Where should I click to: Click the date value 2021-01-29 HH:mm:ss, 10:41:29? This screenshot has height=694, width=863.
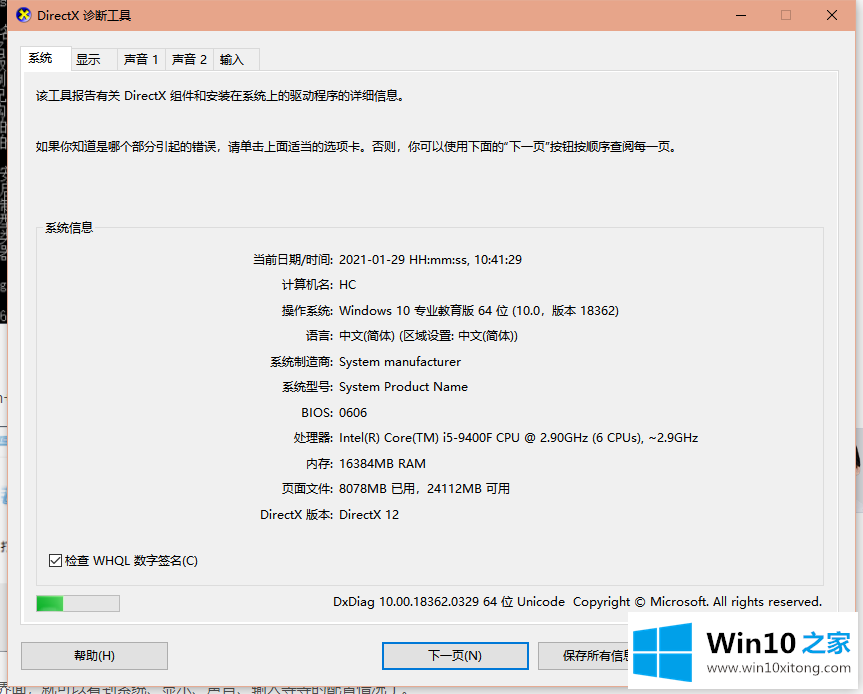point(430,260)
